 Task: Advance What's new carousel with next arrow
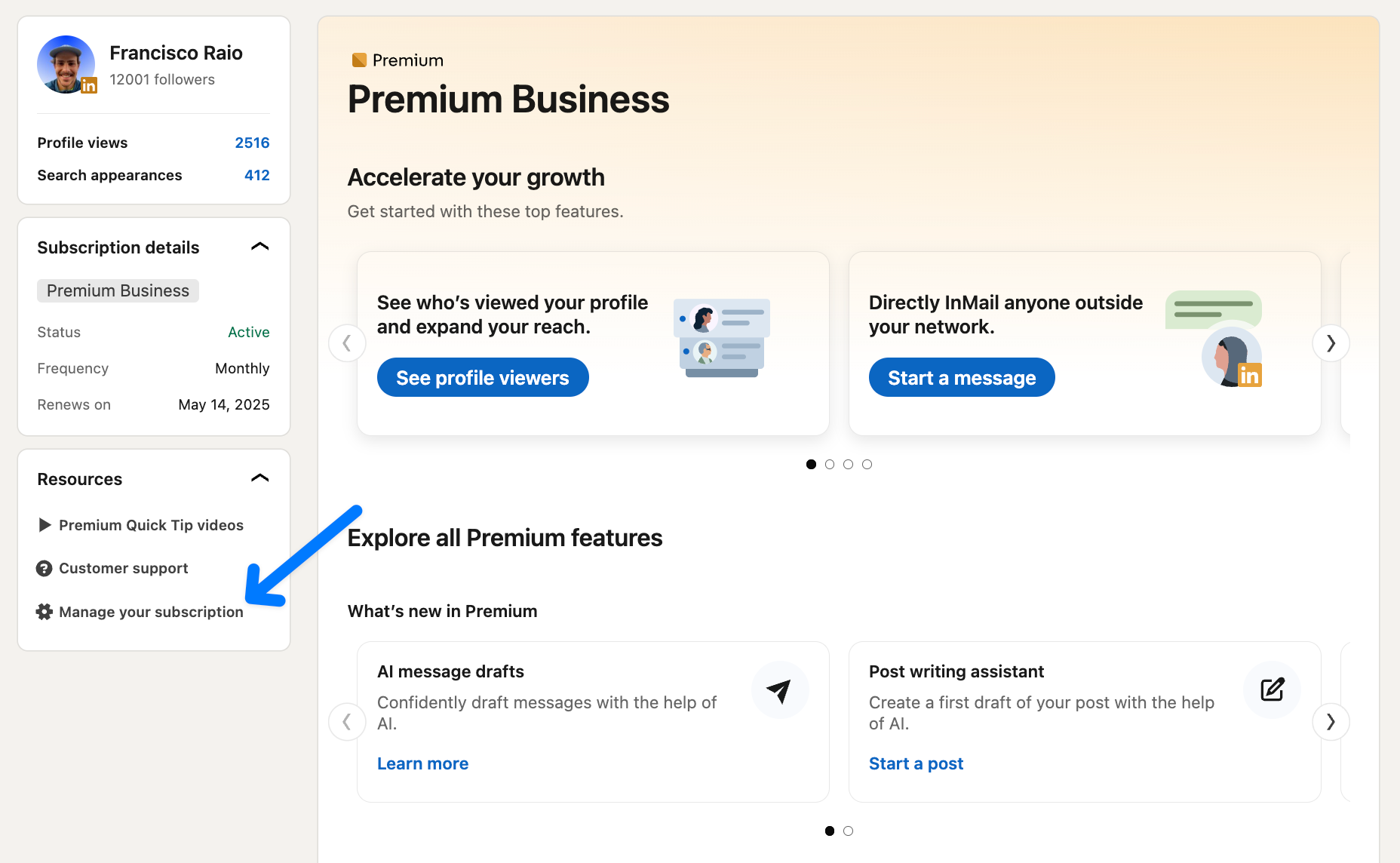tap(1331, 722)
